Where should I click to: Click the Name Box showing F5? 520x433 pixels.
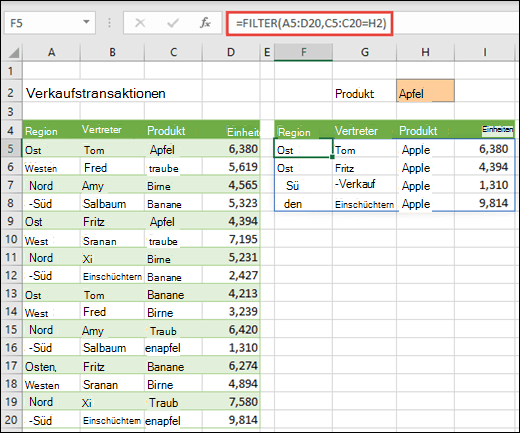tap(50, 23)
